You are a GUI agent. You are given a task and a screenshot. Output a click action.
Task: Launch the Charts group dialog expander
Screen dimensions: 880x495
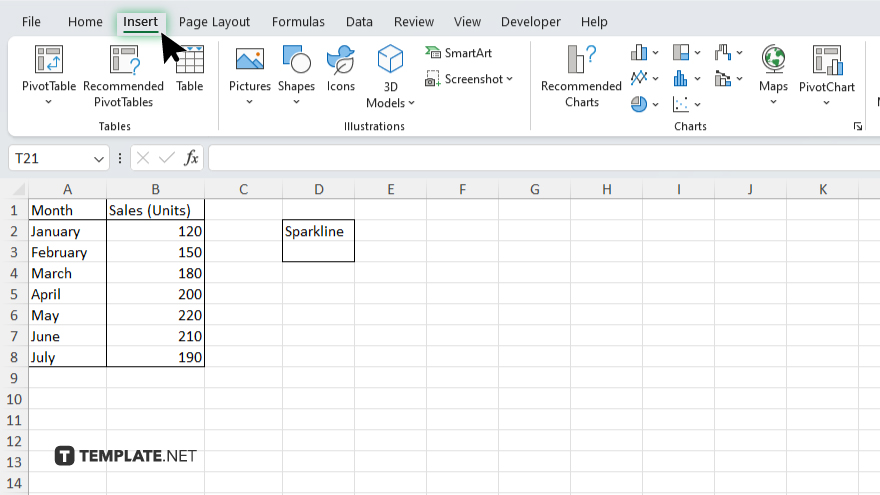[x=857, y=127]
